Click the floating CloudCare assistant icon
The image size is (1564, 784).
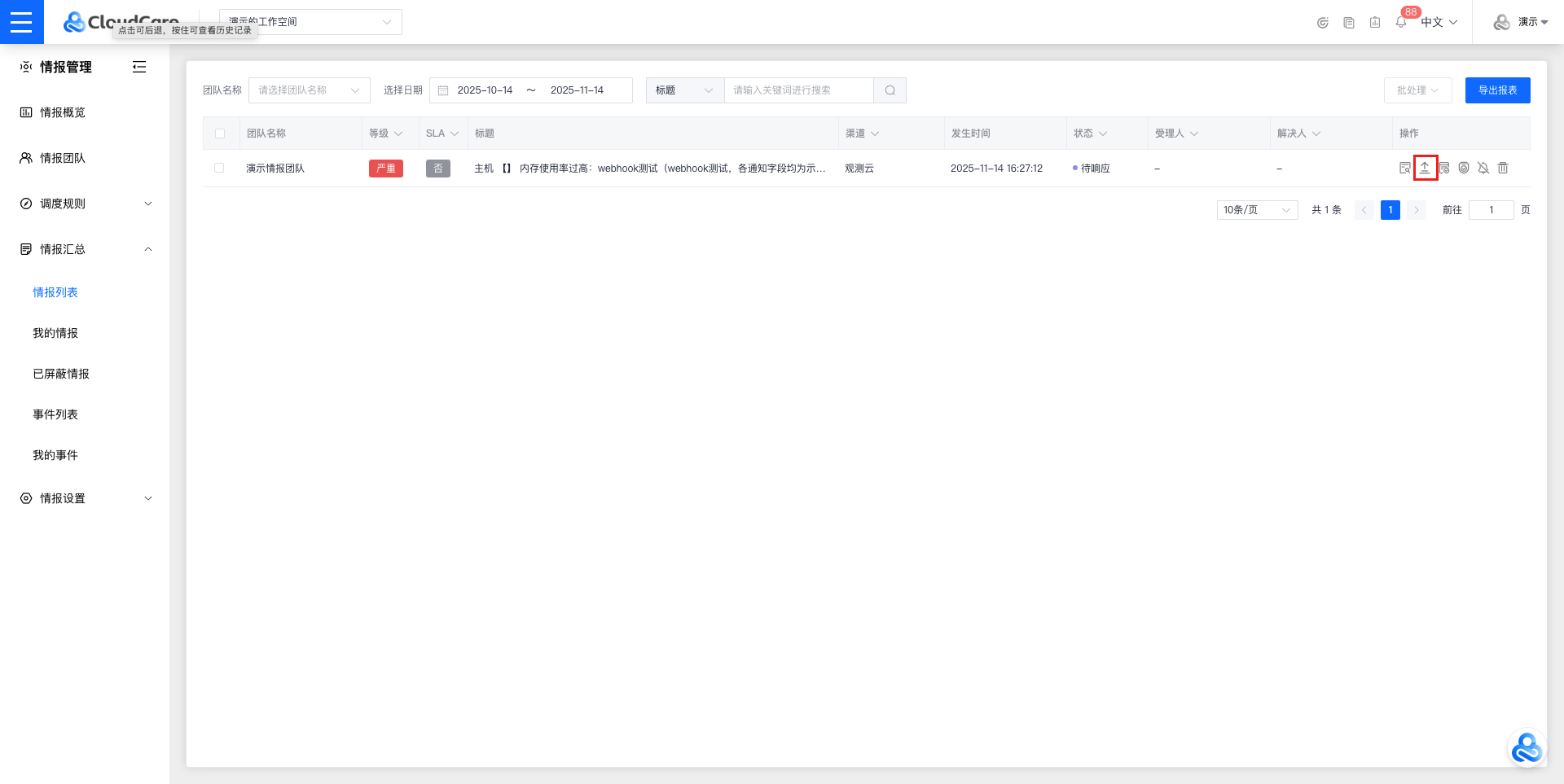[1526, 748]
